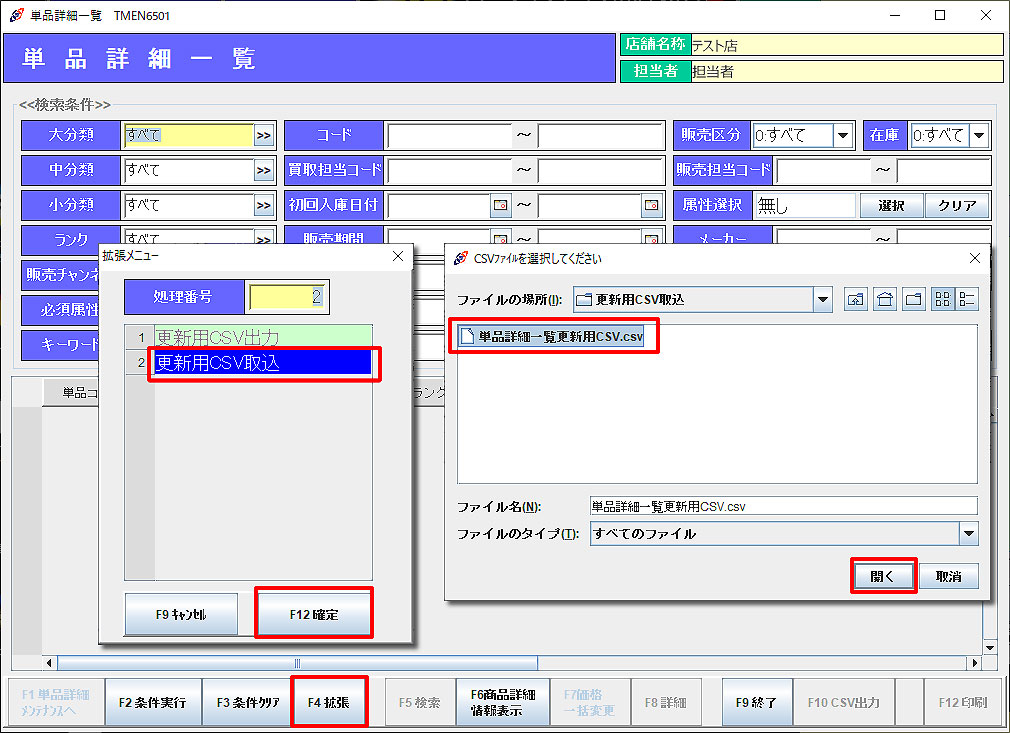The image size is (1010, 733).
Task: Open calendar for 初回入庫日付 start date
Action: (x=501, y=205)
